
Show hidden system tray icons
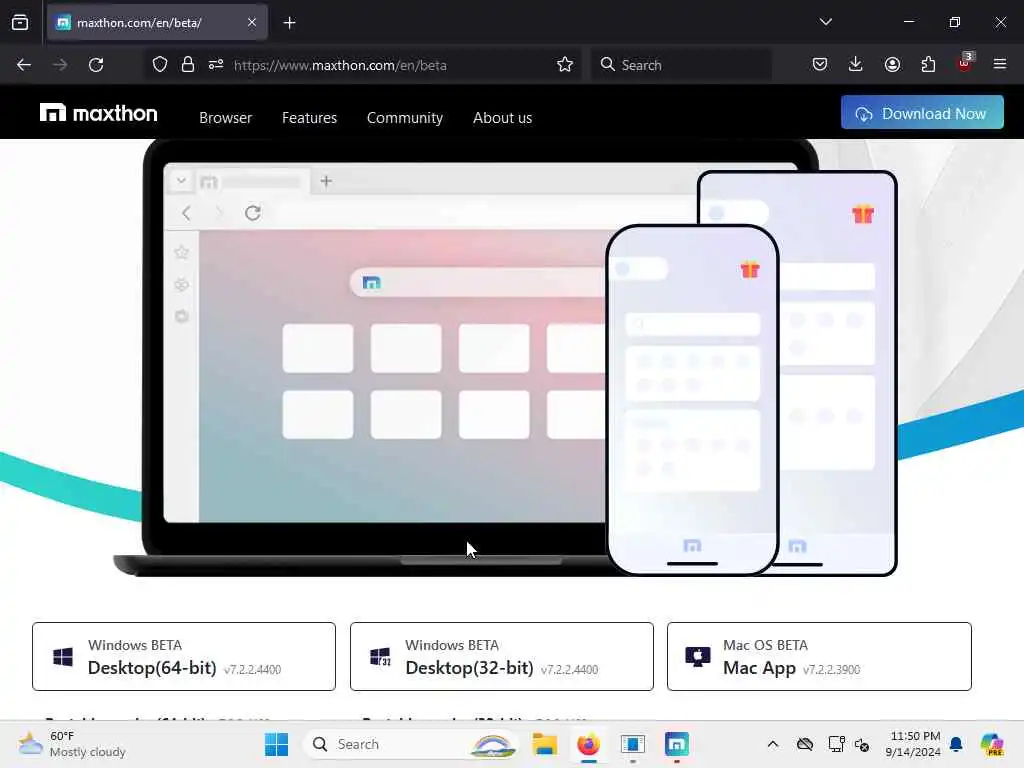click(x=773, y=744)
